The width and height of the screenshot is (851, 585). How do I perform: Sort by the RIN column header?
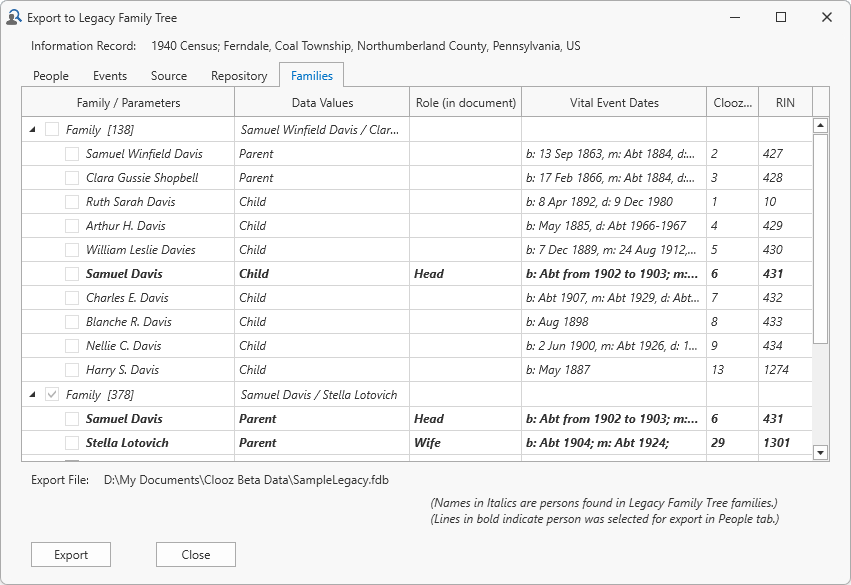[x=785, y=102]
